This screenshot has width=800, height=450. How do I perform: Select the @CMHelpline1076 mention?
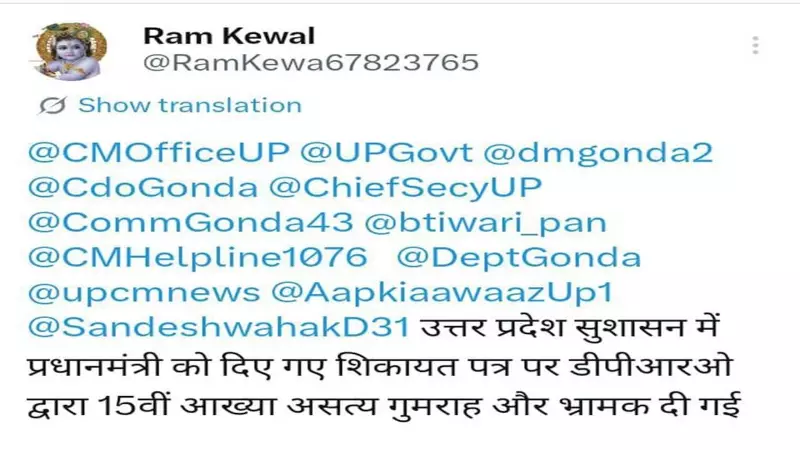[197, 258]
